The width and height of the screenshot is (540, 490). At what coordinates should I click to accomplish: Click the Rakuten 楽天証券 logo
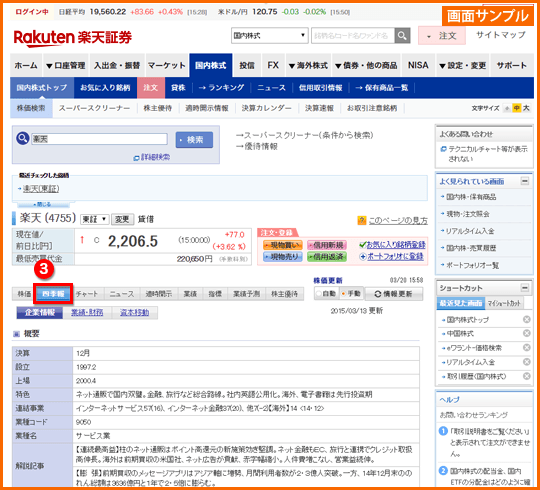(x=73, y=38)
